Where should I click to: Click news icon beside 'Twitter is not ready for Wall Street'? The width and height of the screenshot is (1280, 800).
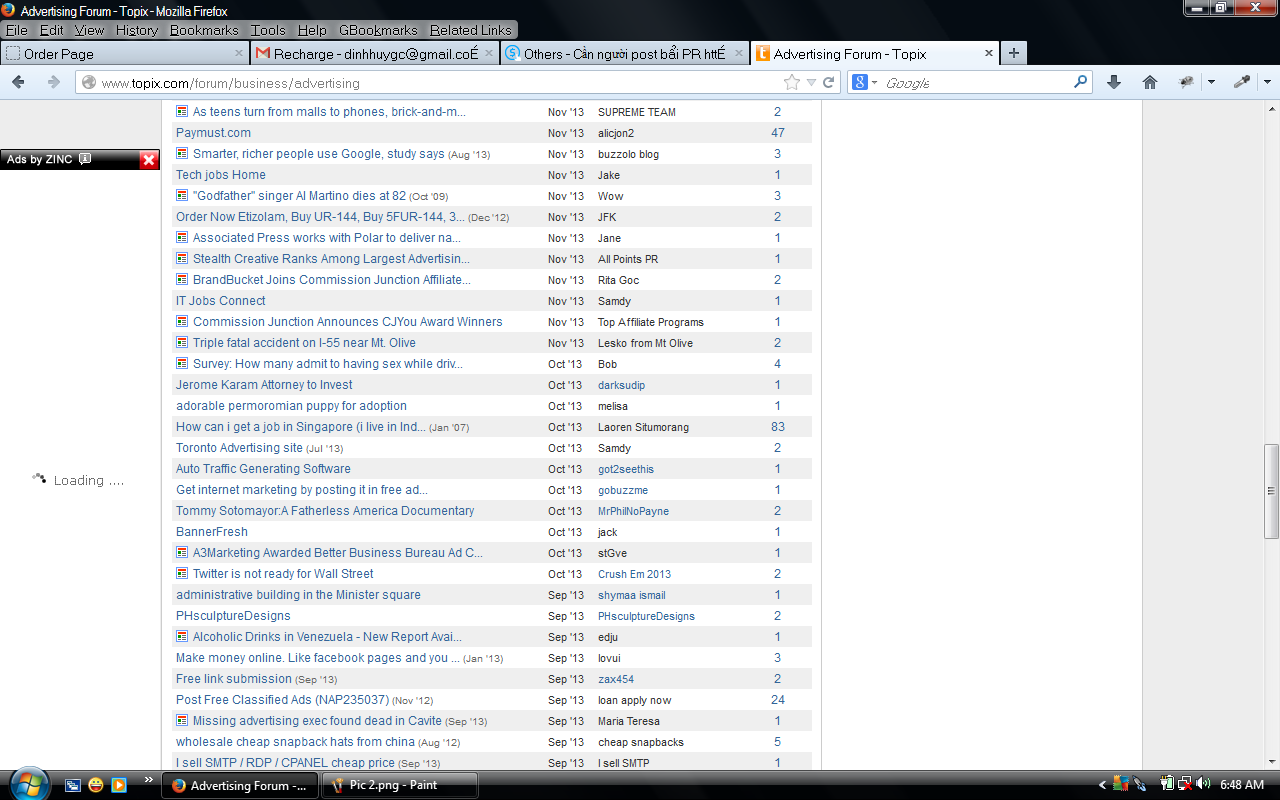click(182, 573)
